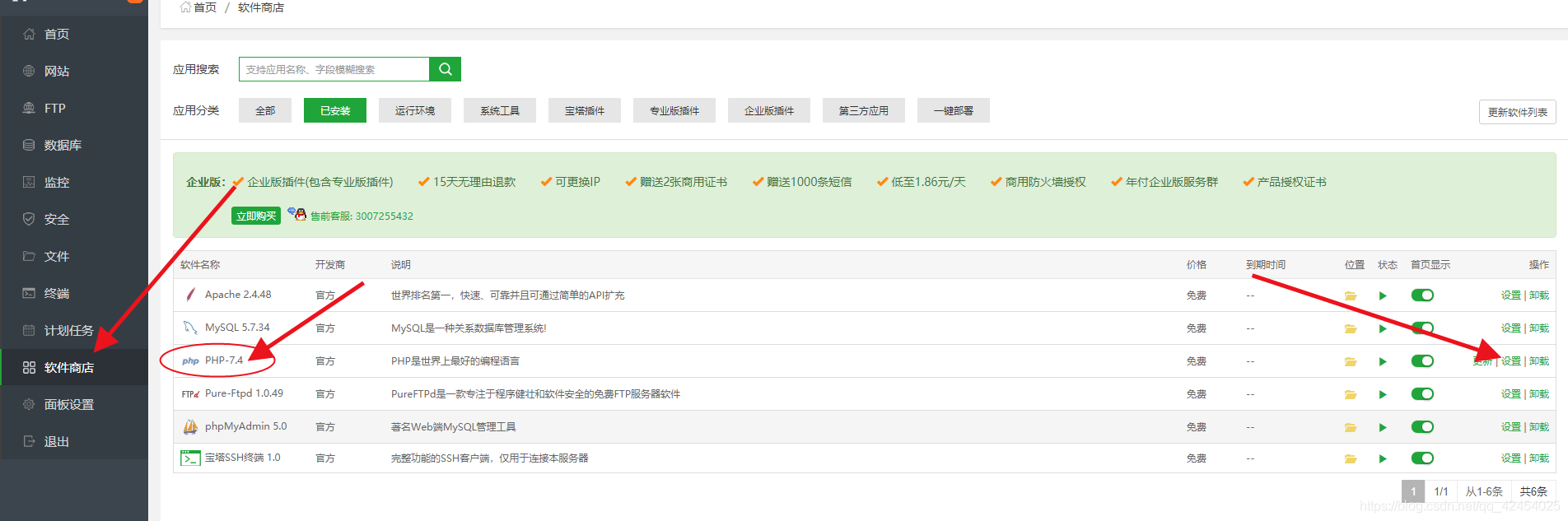Screen dimensions: 1568x521
Task: Select the 第三方应用 category tab
Action: pyautogui.click(x=864, y=110)
